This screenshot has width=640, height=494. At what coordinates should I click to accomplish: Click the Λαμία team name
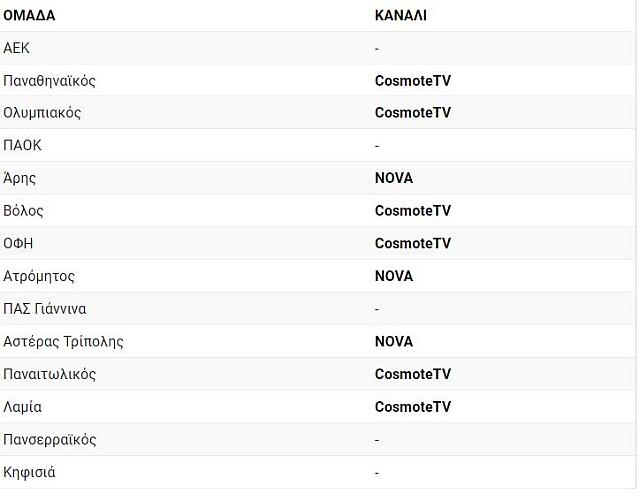tap(22, 407)
